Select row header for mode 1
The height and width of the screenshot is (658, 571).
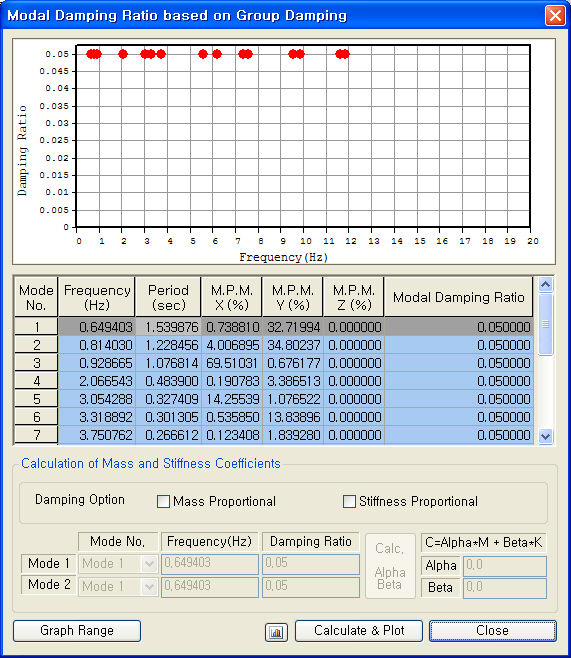pos(36,326)
